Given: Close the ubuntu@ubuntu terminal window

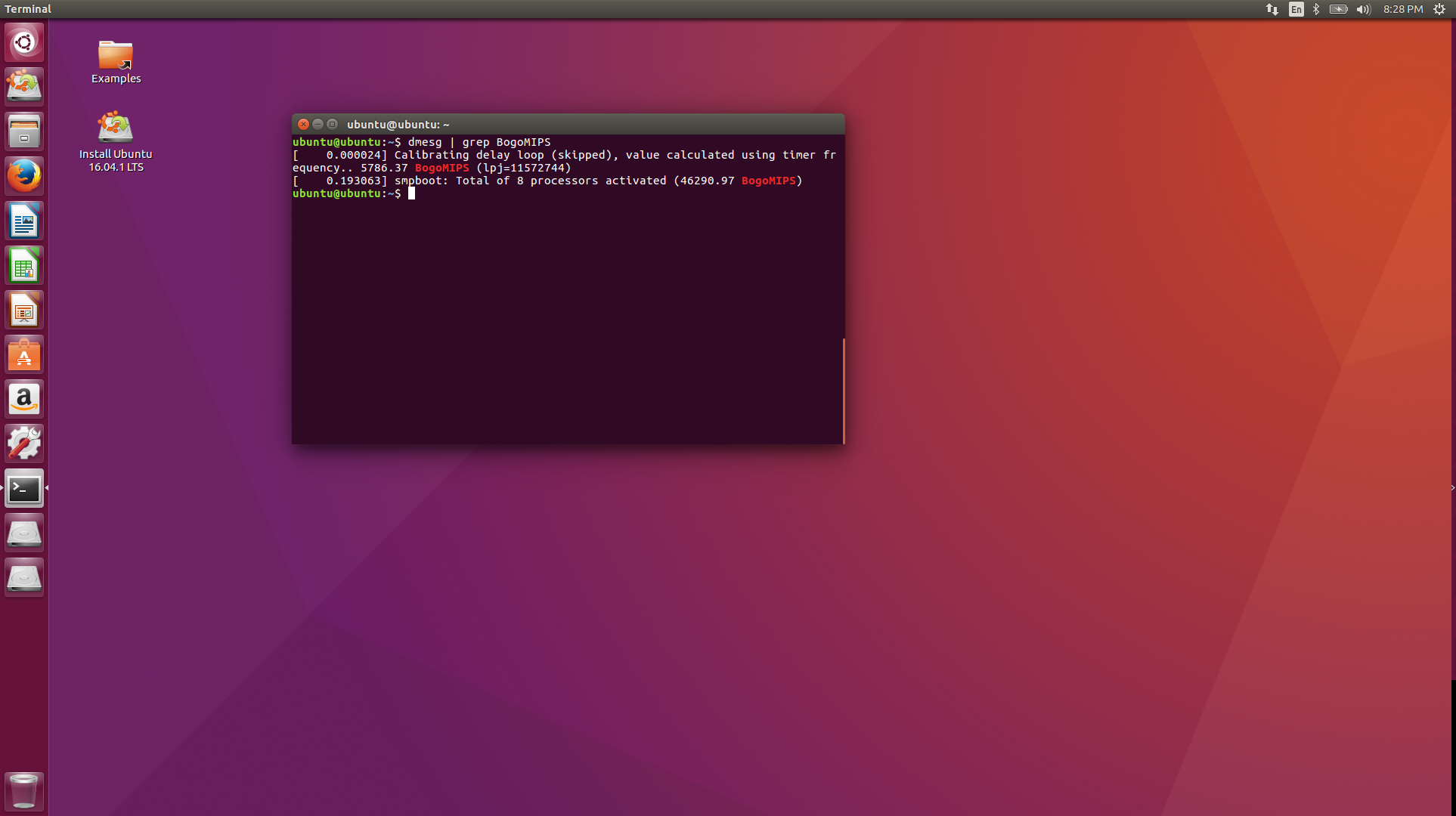Looking at the screenshot, I should [303, 124].
